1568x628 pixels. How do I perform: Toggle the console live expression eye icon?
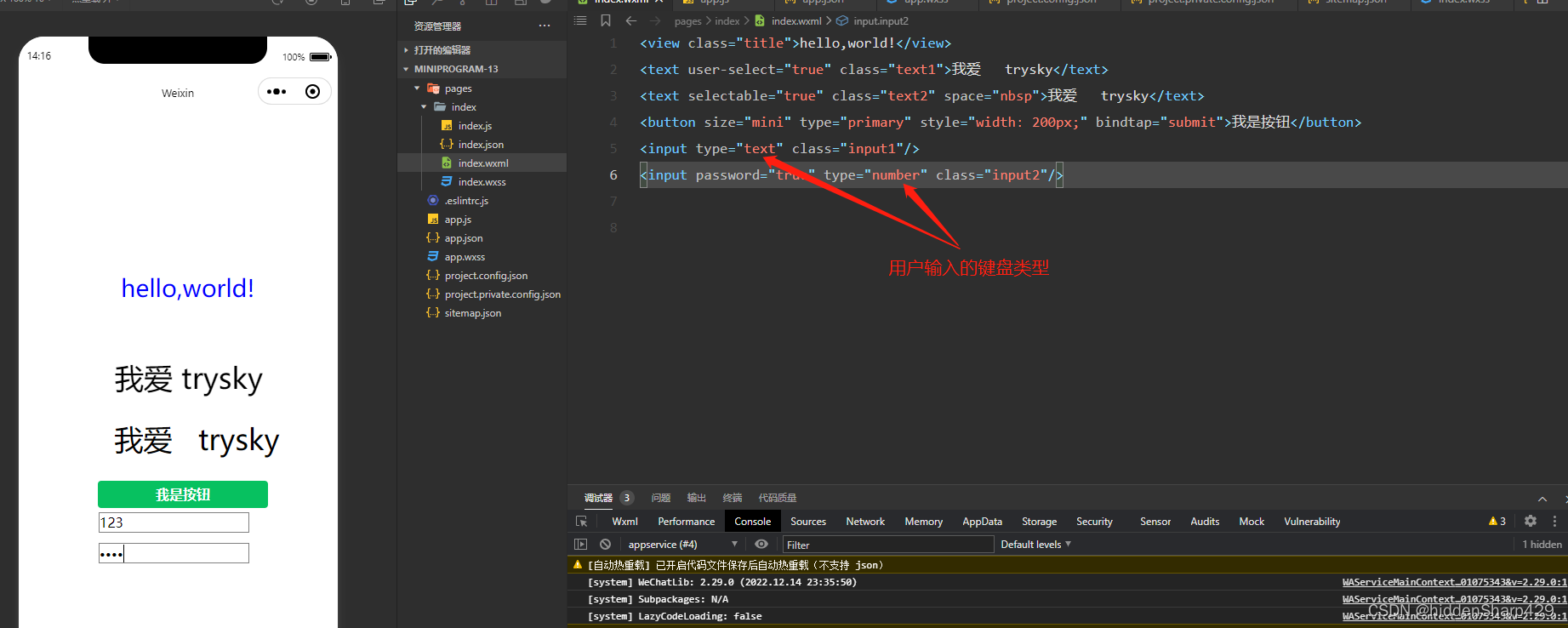coord(761,544)
